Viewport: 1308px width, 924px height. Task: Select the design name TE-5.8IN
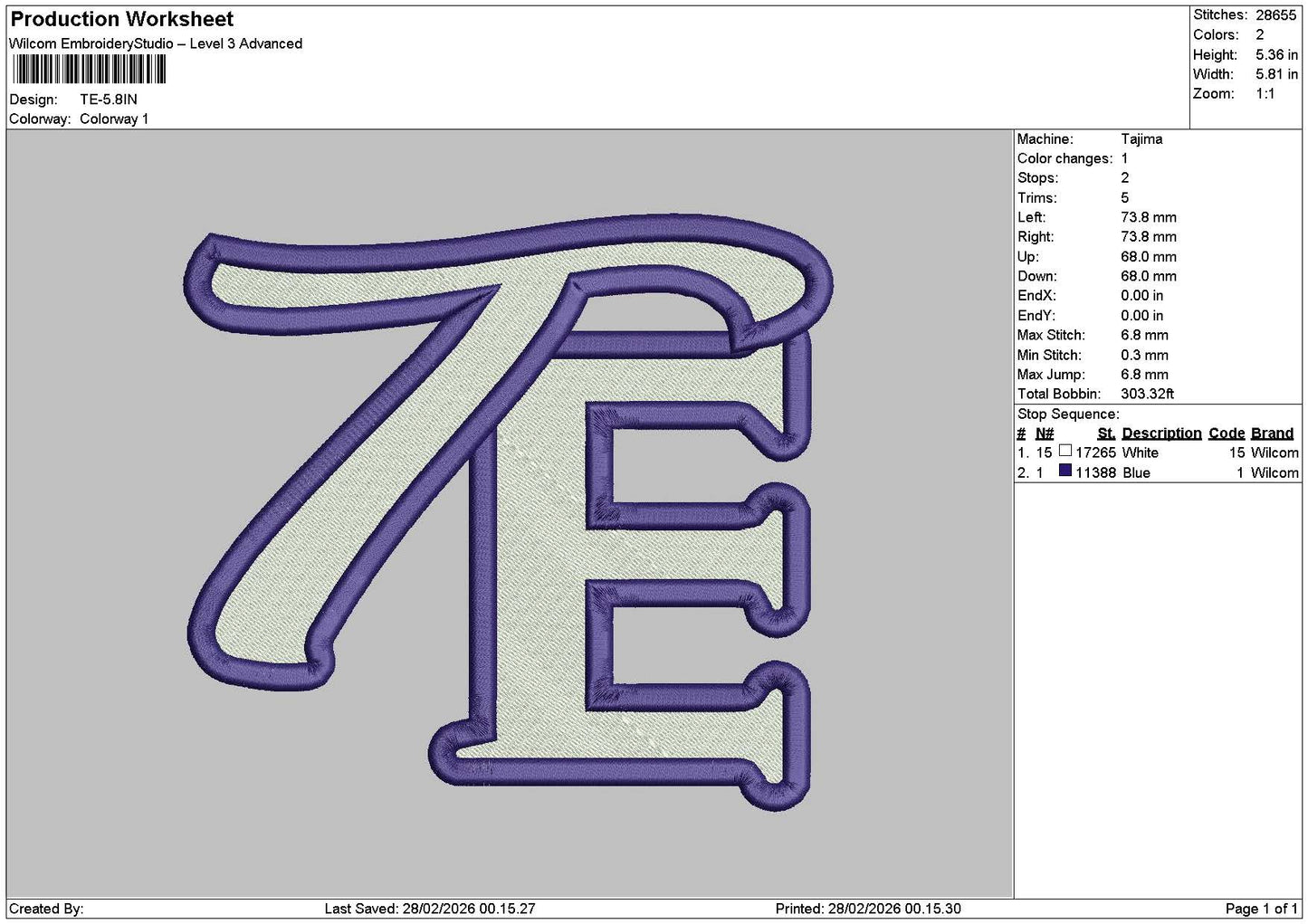[x=109, y=100]
